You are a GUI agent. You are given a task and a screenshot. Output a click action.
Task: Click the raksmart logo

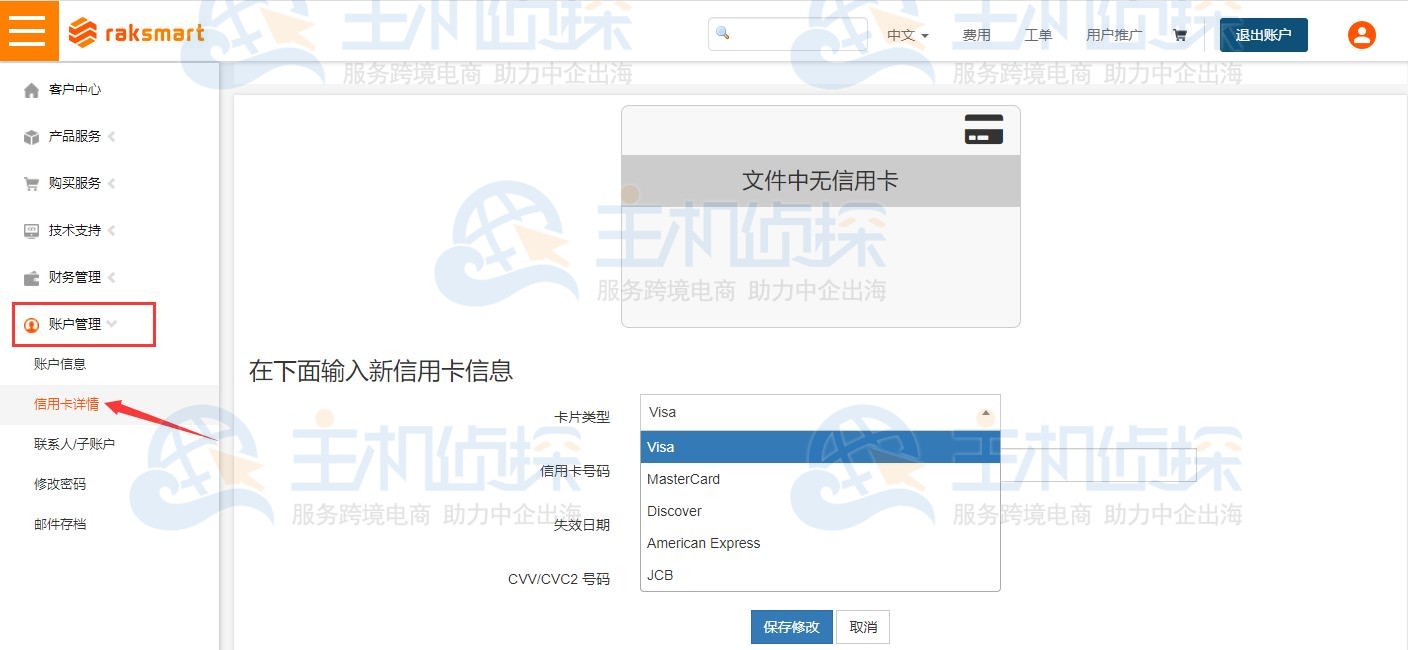tap(136, 33)
